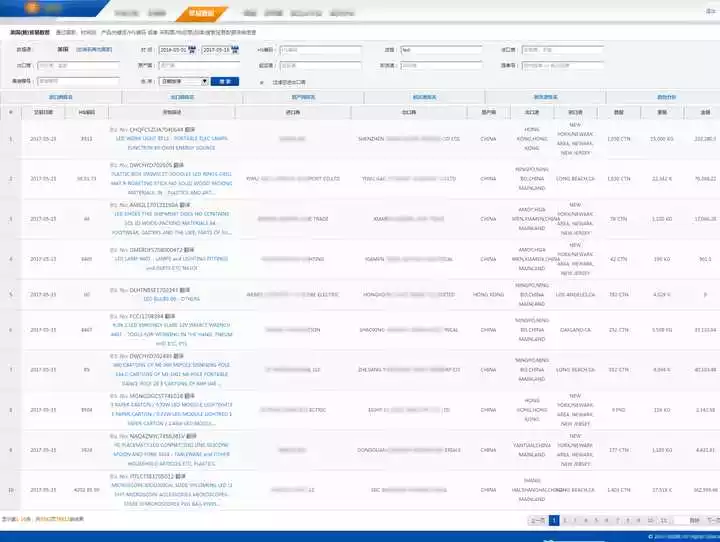Open the start date calendar picker icon

click(x=192, y=50)
